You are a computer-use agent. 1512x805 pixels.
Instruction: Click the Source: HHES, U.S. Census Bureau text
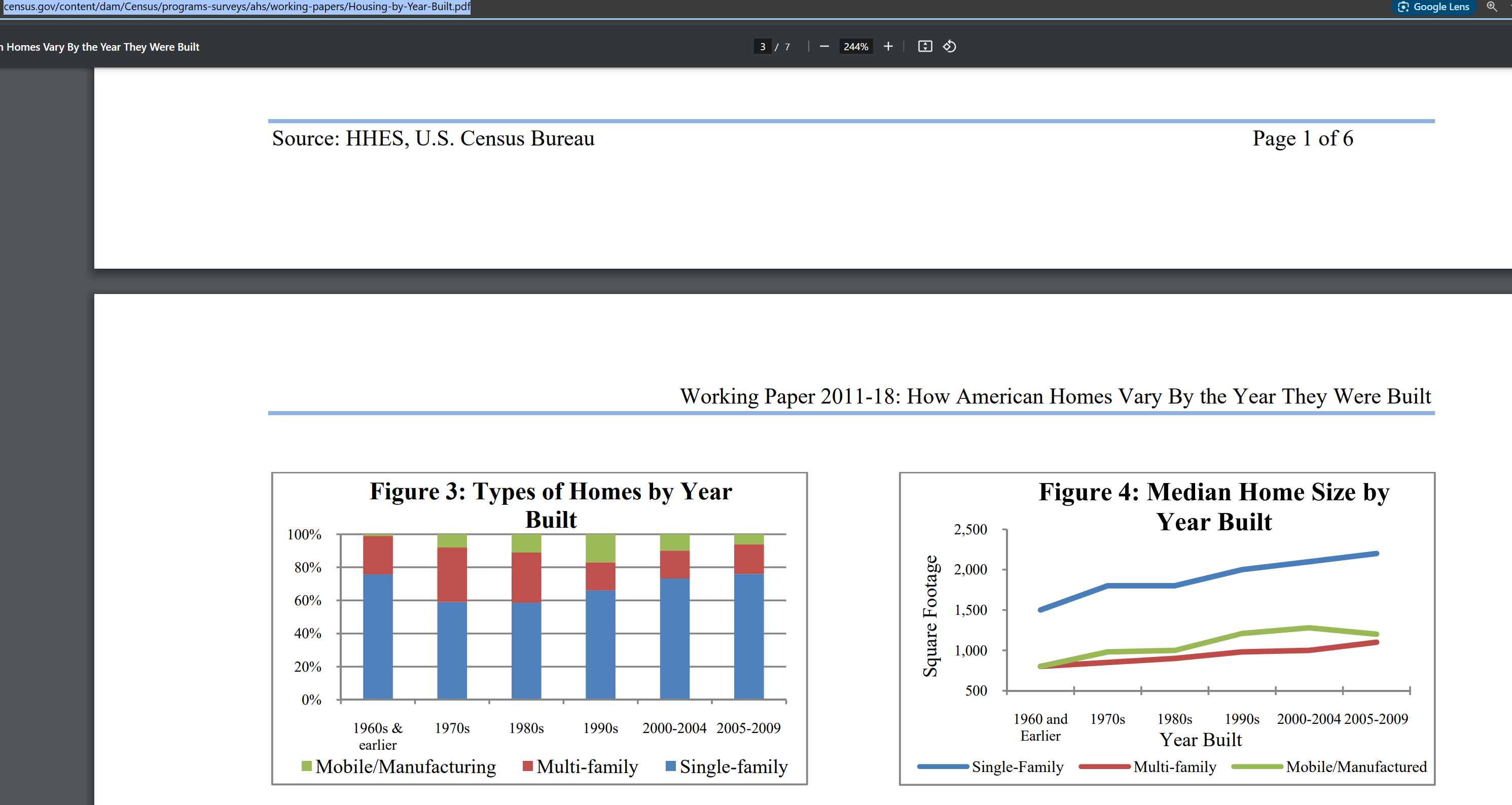click(x=433, y=138)
